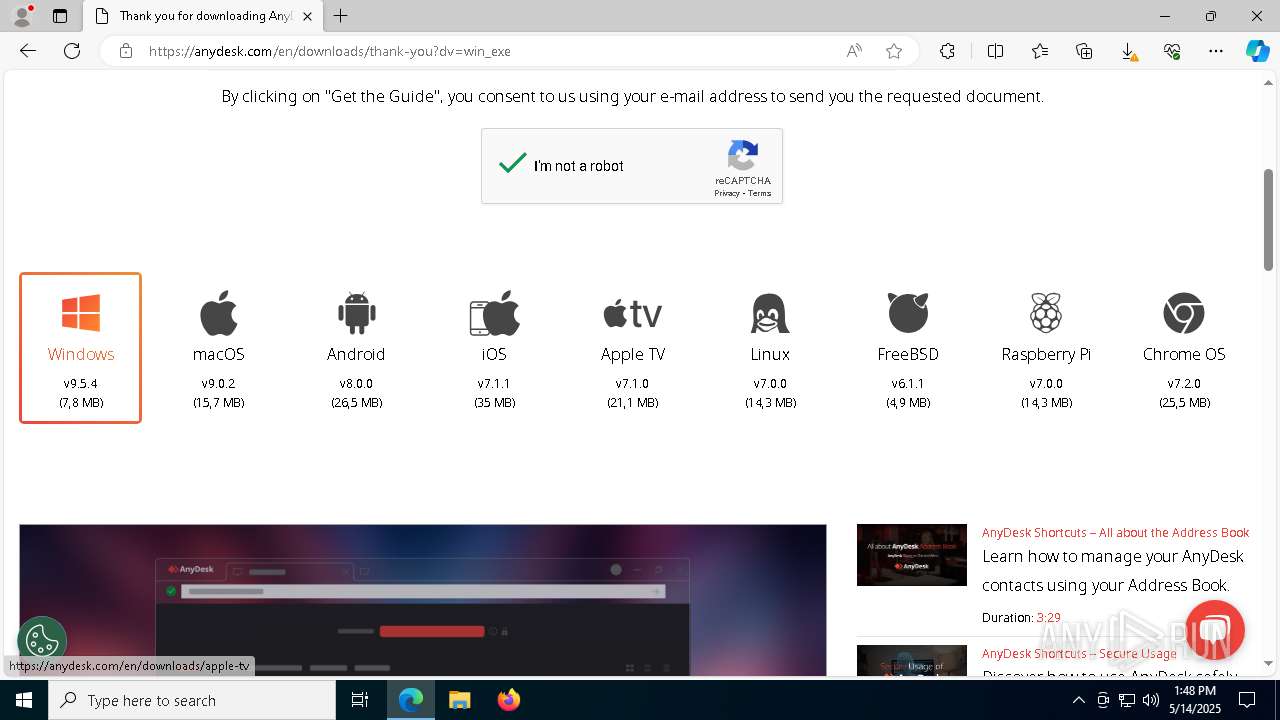Click the taskbar search box
The width and height of the screenshot is (1280, 720).
[192, 700]
